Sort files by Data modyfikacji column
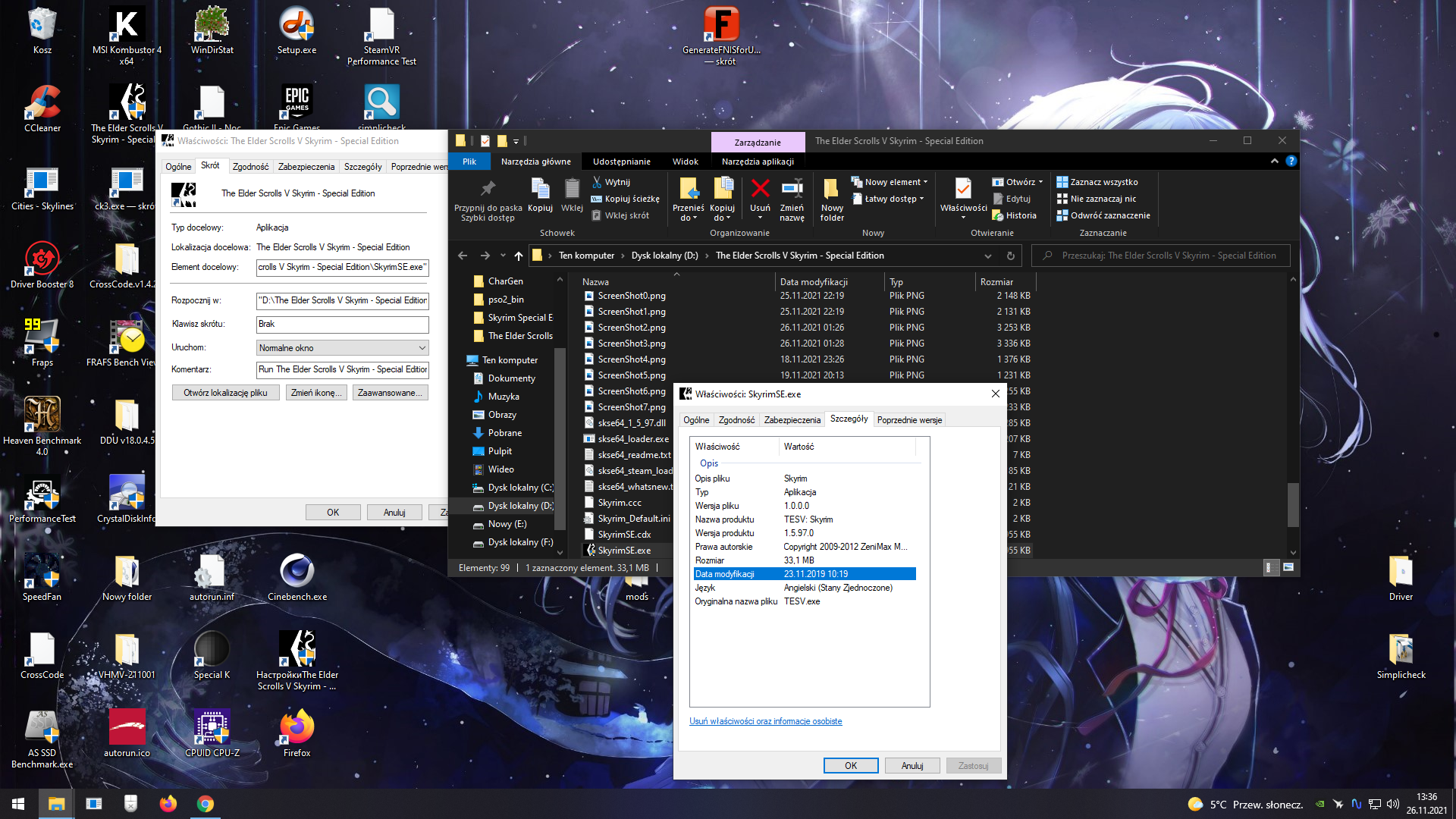 pos(814,282)
